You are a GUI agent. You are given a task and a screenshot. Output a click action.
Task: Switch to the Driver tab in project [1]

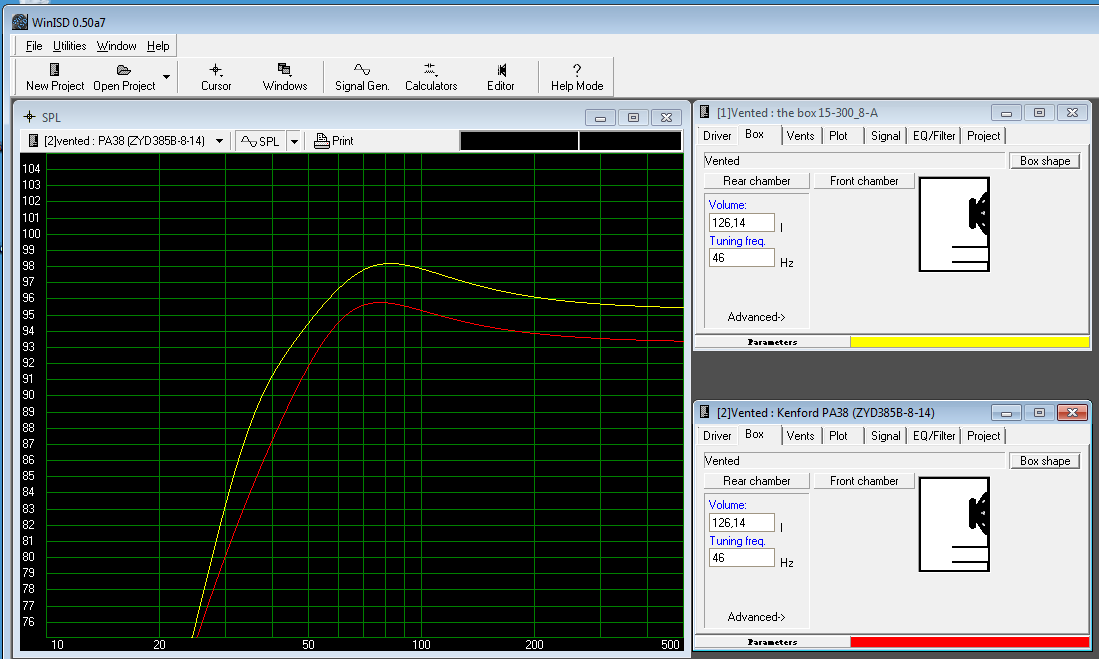tap(717, 136)
